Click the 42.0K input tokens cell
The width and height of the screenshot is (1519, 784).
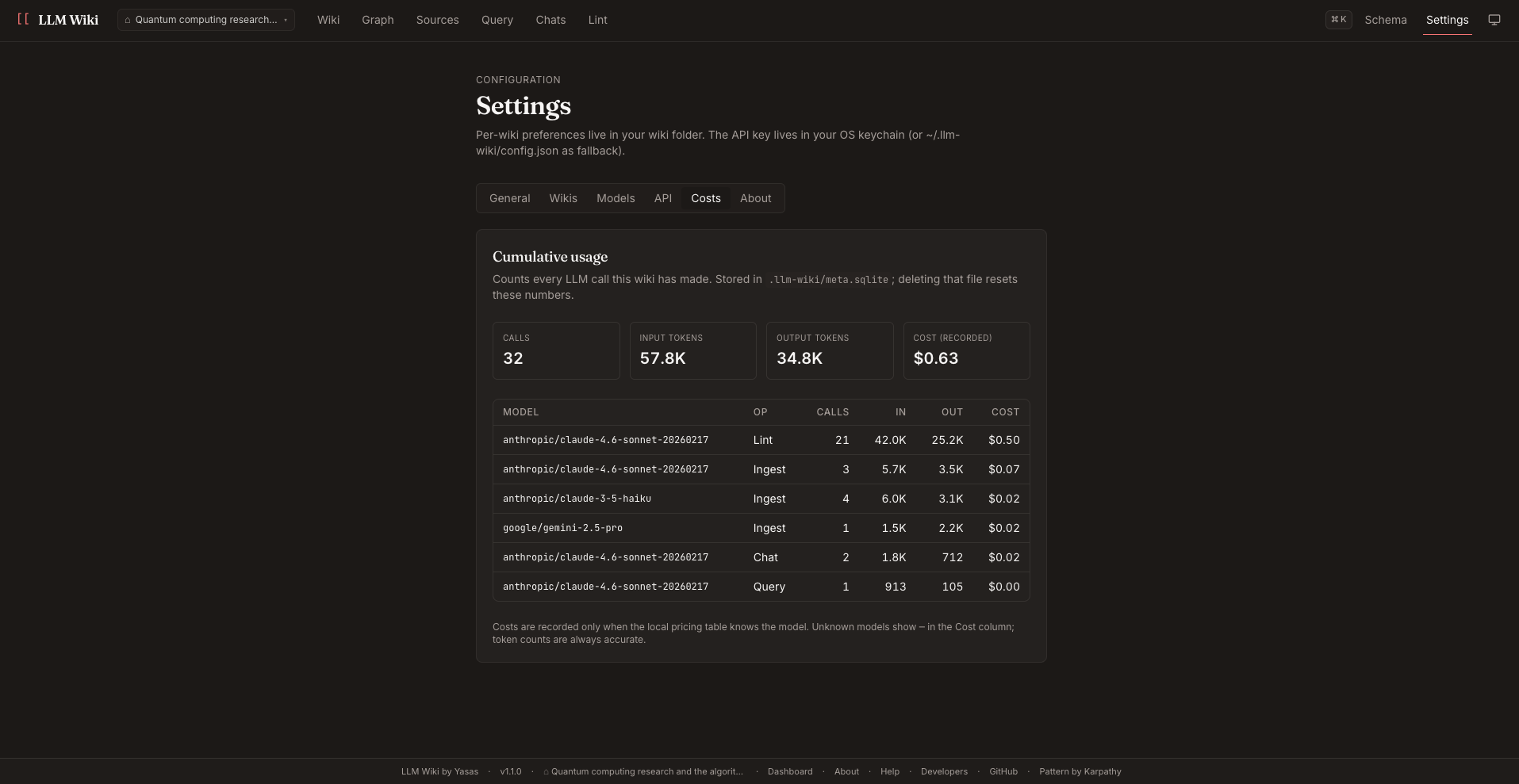(890, 440)
